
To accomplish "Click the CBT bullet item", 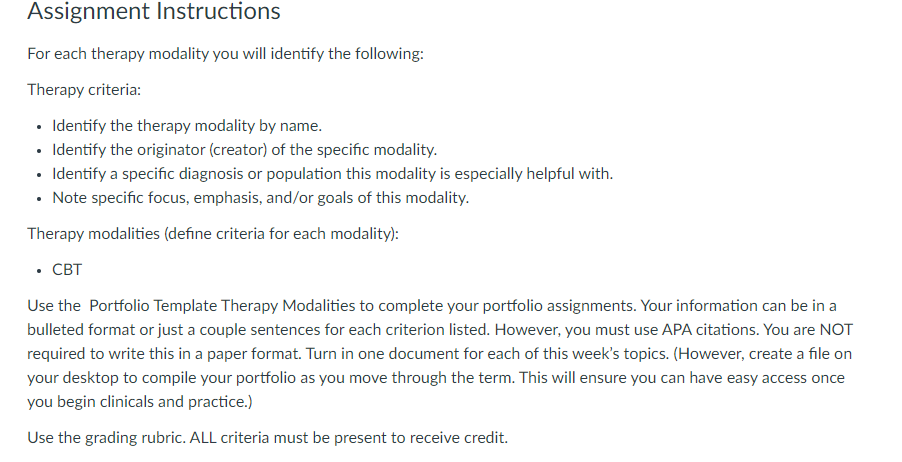I will point(67,270).
